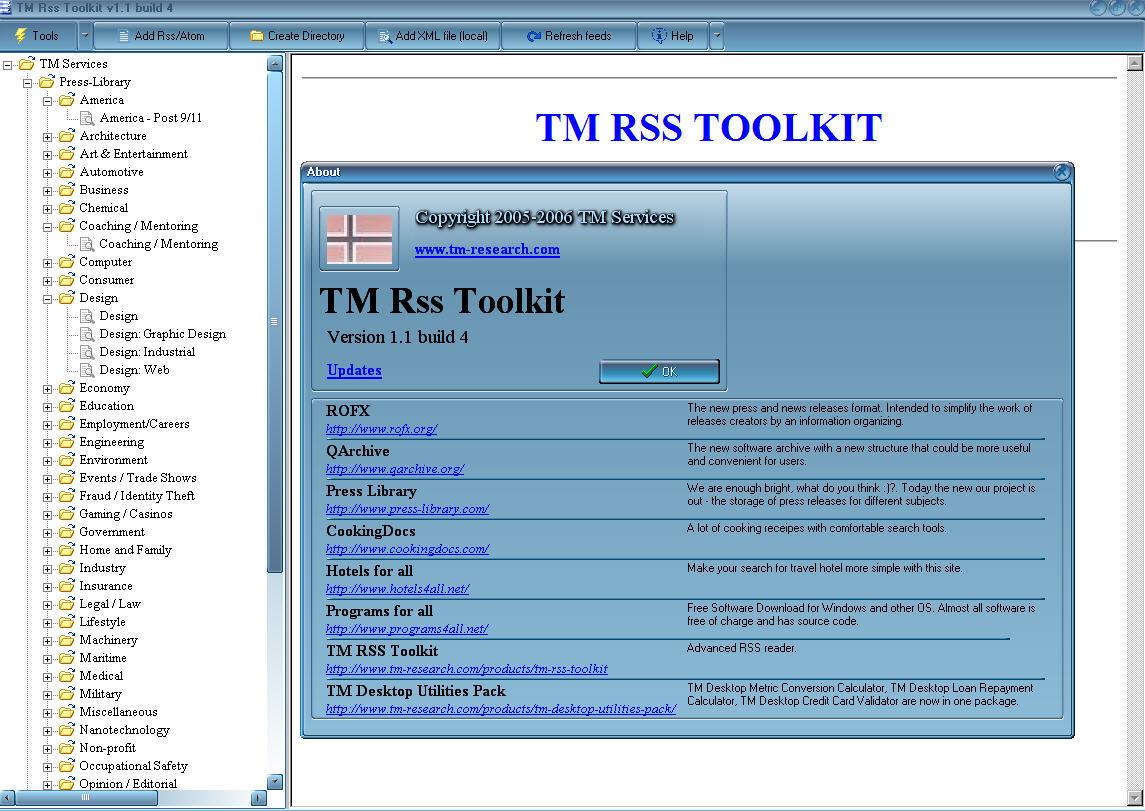The image size is (1145, 811).
Task: Click the Nanotechnology folder icon
Action: [66, 729]
